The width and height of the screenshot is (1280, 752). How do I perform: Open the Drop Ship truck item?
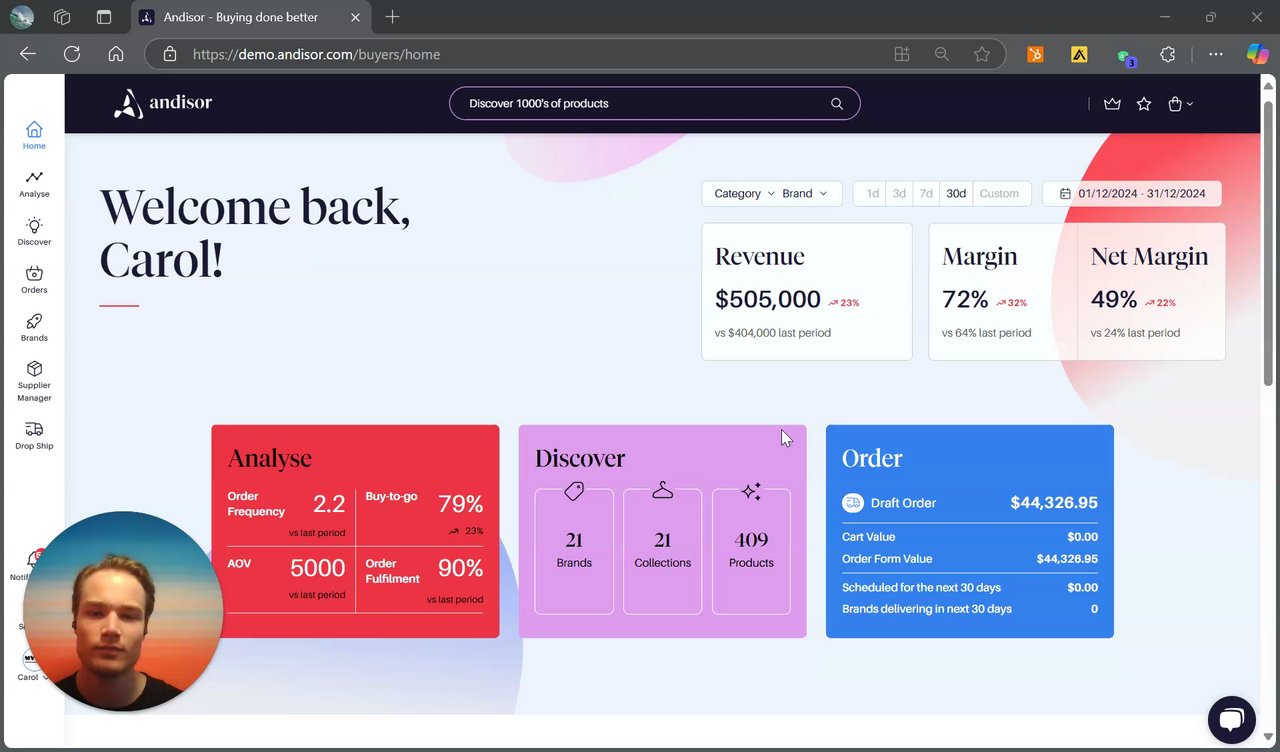[34, 435]
